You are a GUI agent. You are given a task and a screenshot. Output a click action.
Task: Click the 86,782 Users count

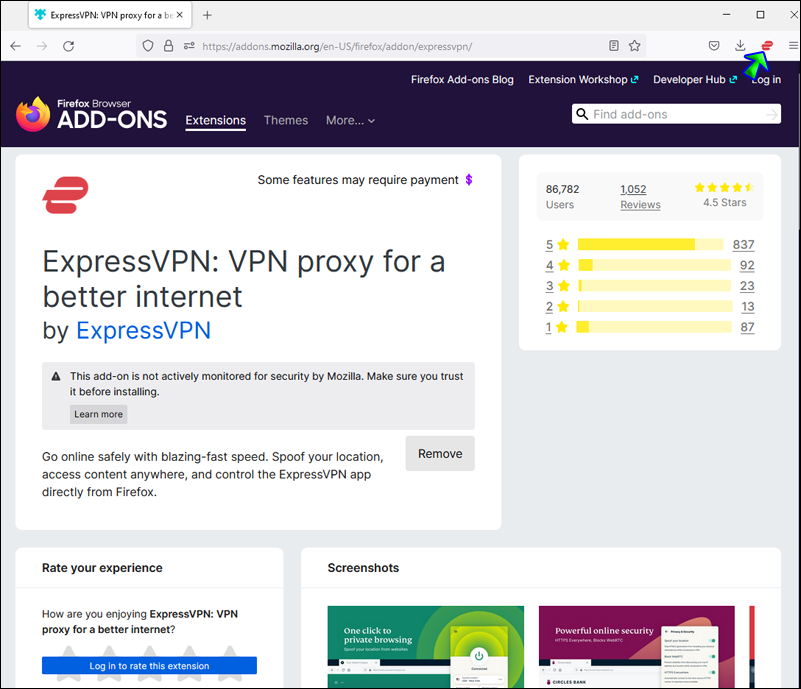pos(562,197)
